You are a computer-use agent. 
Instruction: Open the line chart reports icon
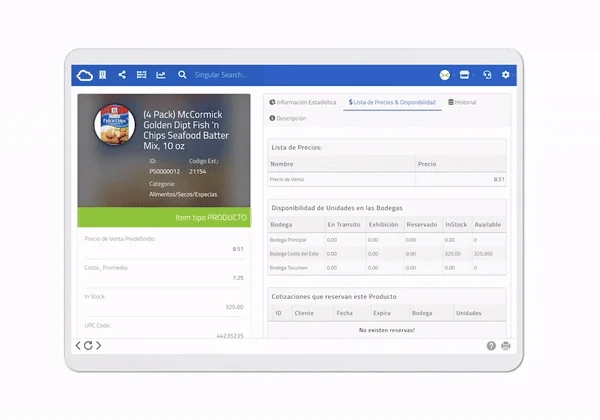click(x=161, y=75)
